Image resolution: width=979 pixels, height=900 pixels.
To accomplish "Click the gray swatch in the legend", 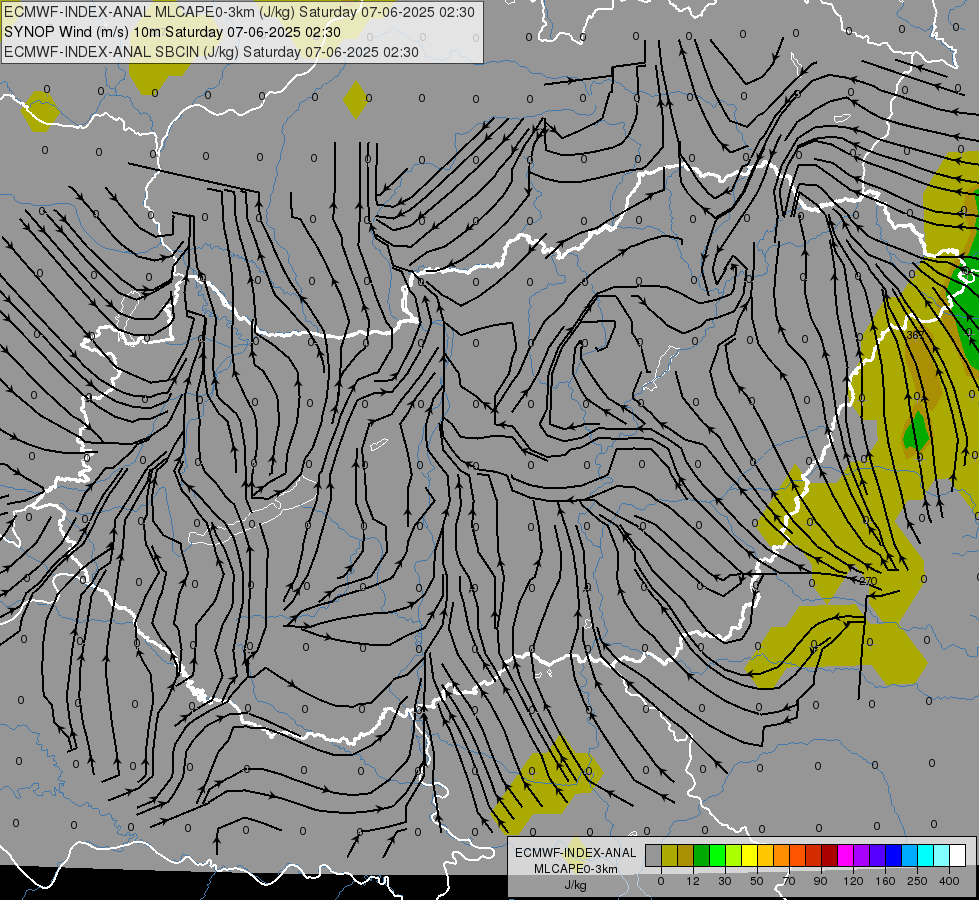I will (x=654, y=855).
